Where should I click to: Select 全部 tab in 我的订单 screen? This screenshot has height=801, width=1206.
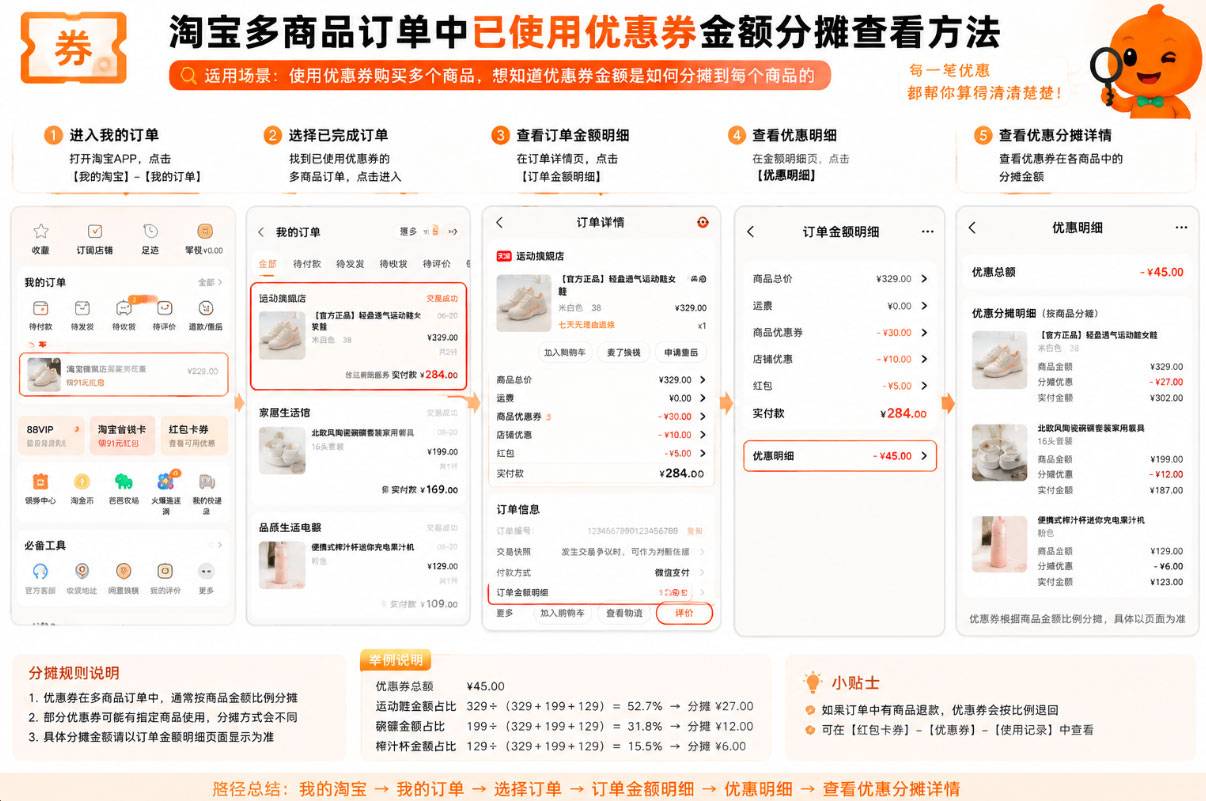click(267, 264)
